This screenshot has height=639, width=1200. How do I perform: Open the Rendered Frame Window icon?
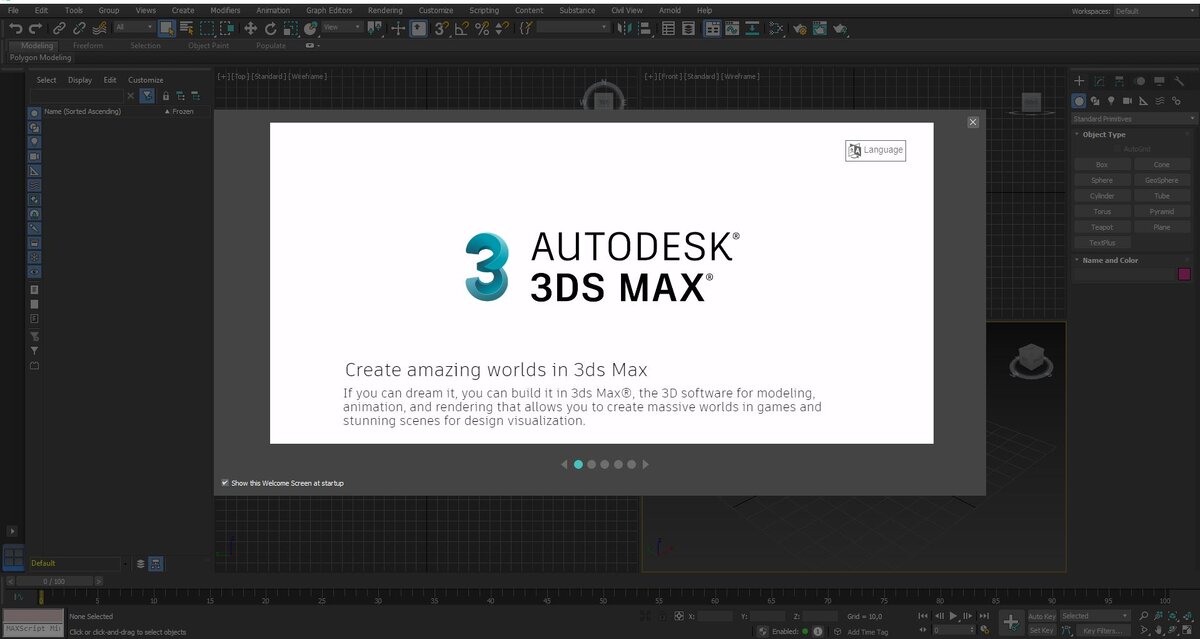tap(820, 29)
